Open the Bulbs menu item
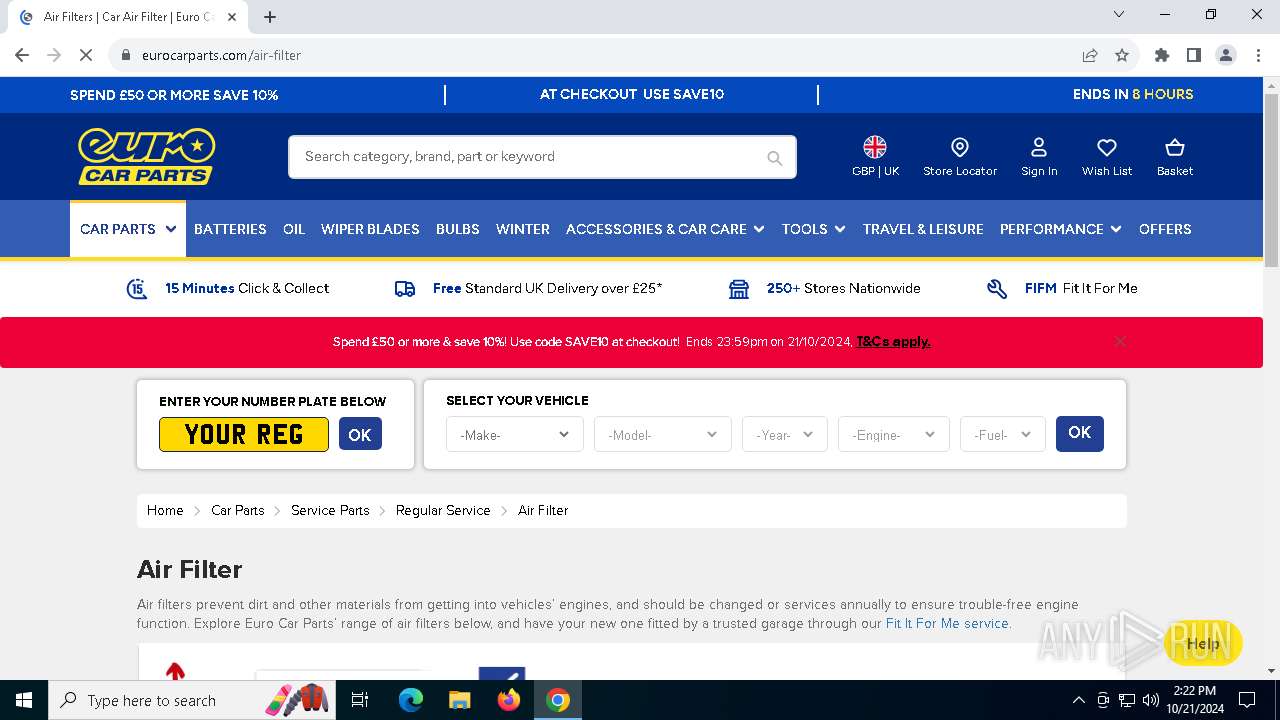 [458, 229]
